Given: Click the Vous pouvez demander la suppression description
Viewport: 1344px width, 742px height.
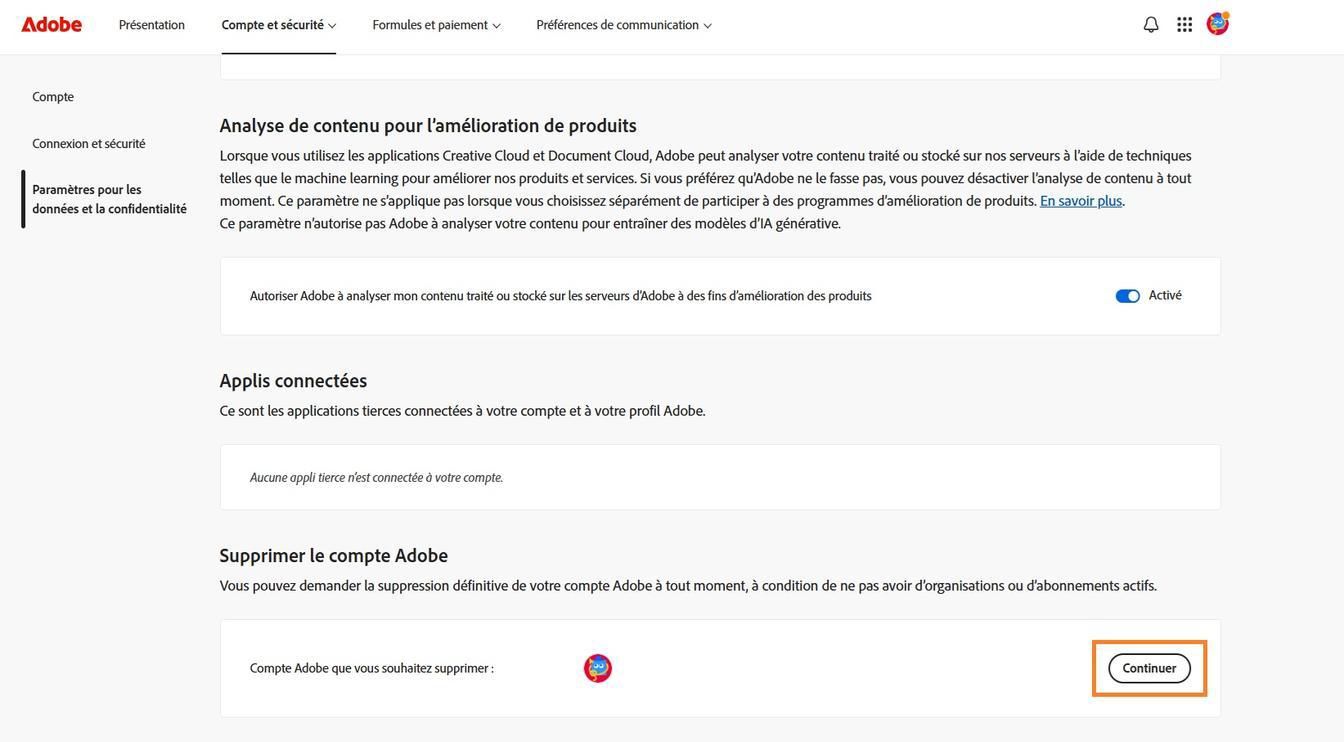Looking at the screenshot, I should [x=688, y=586].
